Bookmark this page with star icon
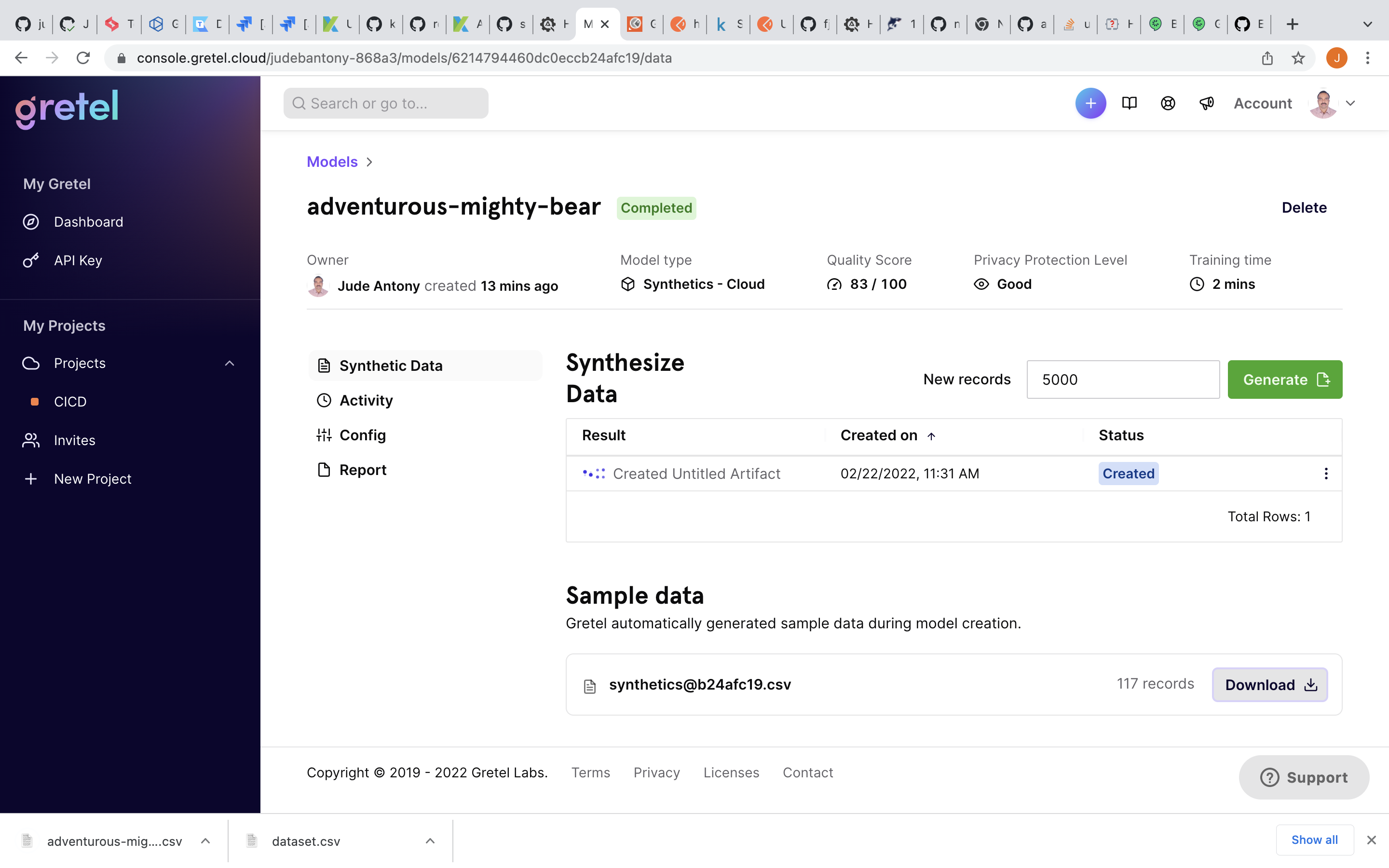Image resolution: width=1389 pixels, height=868 pixels. click(1298, 58)
